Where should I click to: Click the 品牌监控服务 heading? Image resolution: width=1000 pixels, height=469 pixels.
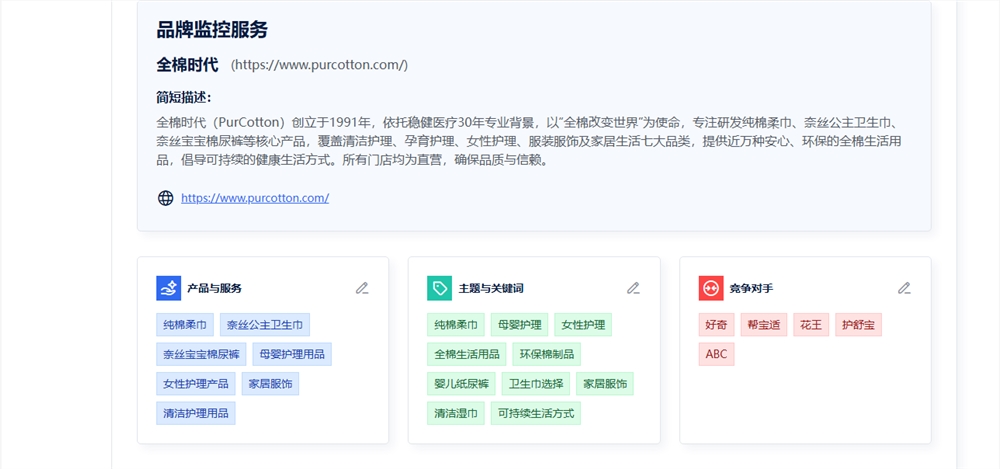(x=212, y=30)
